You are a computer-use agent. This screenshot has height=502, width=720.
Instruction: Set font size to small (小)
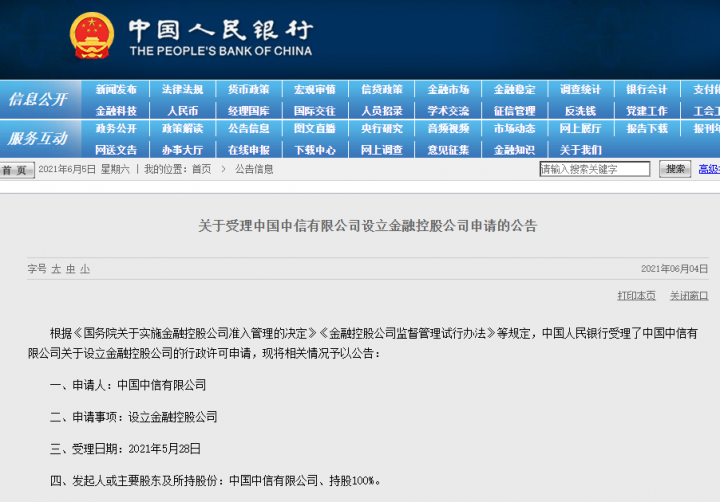pos(84,269)
